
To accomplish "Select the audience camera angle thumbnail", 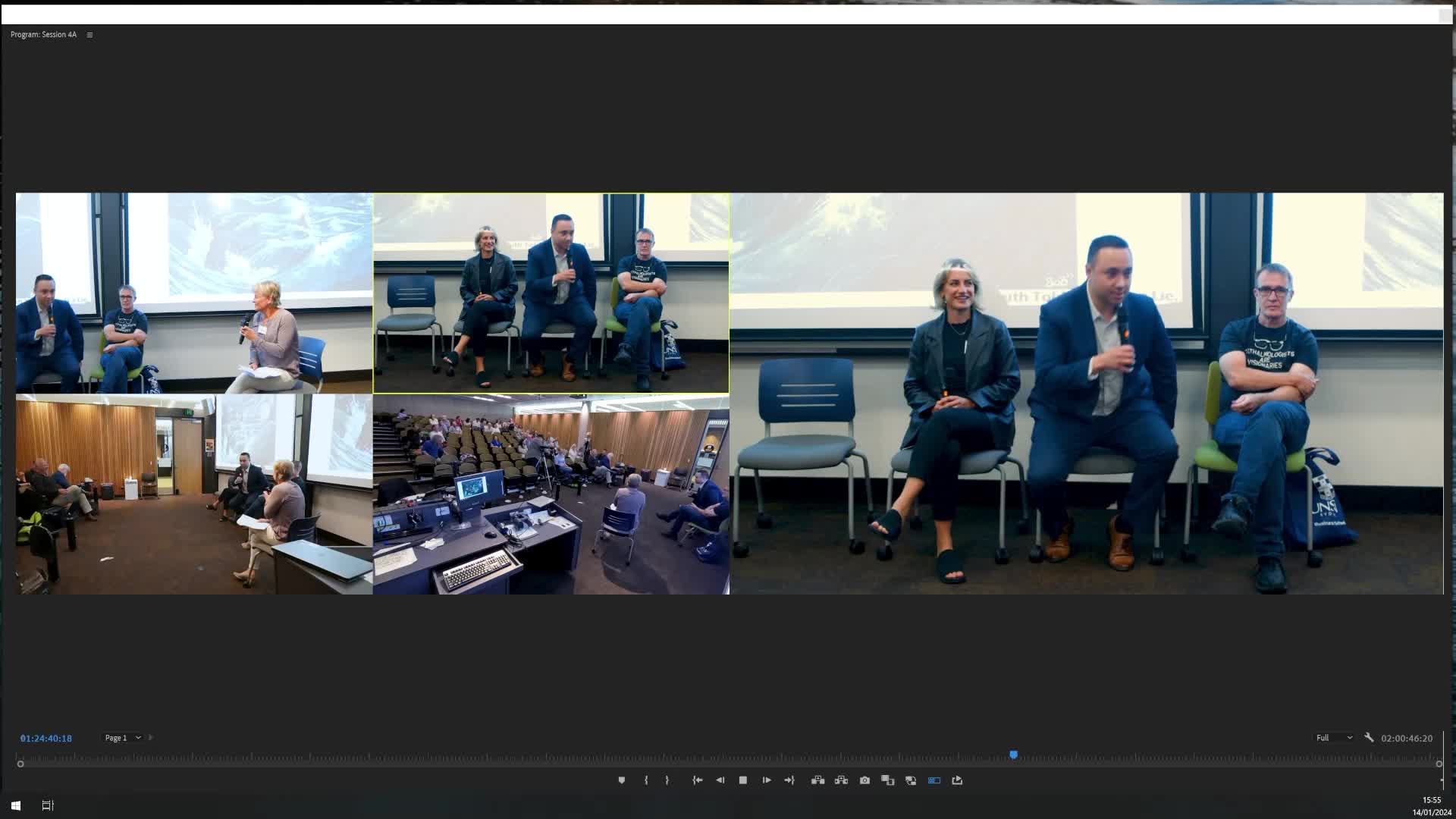I will pyautogui.click(x=551, y=494).
